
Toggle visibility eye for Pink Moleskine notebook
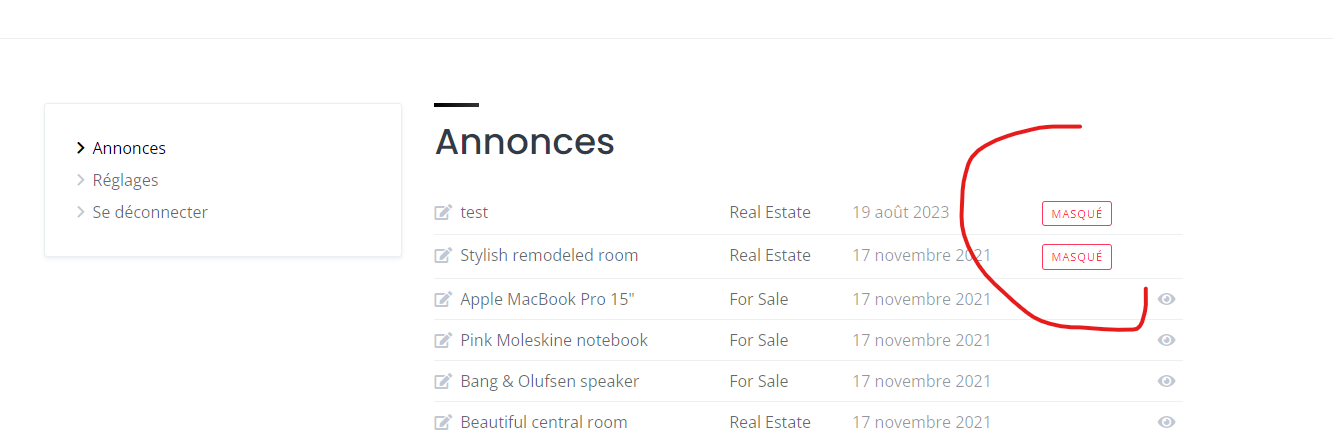click(x=1166, y=340)
